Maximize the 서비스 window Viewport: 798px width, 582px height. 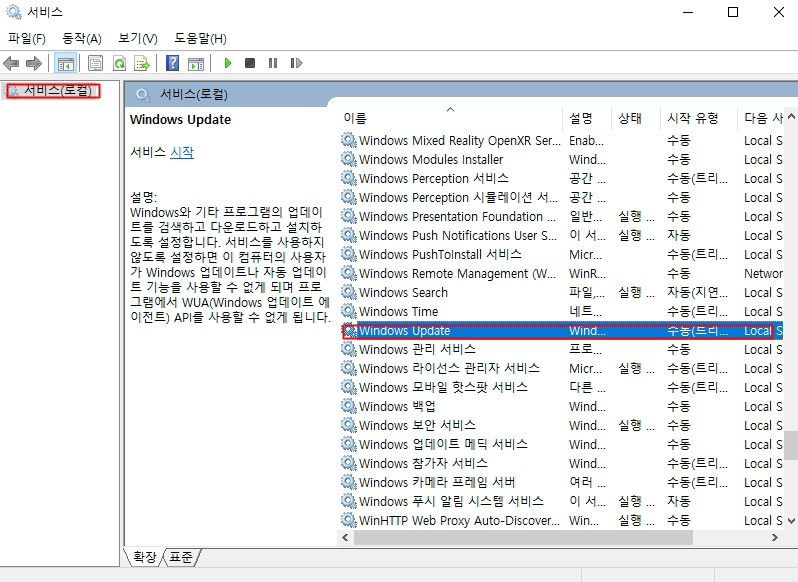click(x=733, y=12)
